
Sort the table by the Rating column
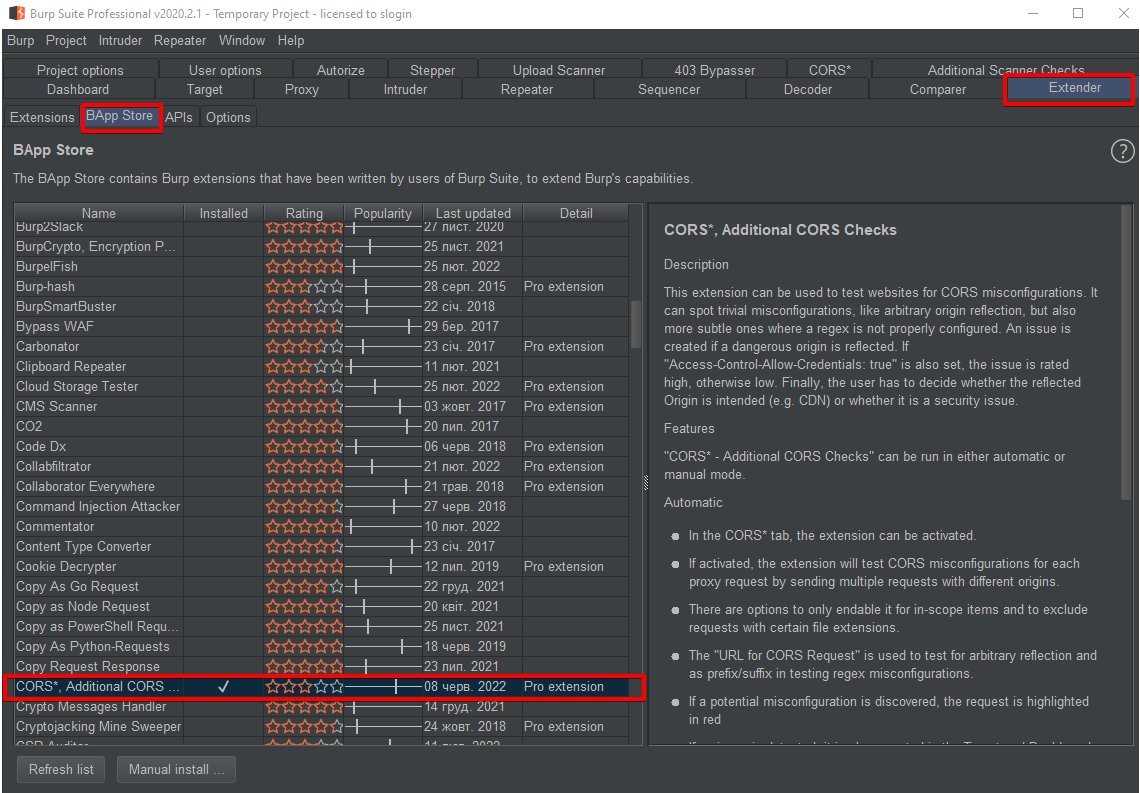[304, 213]
